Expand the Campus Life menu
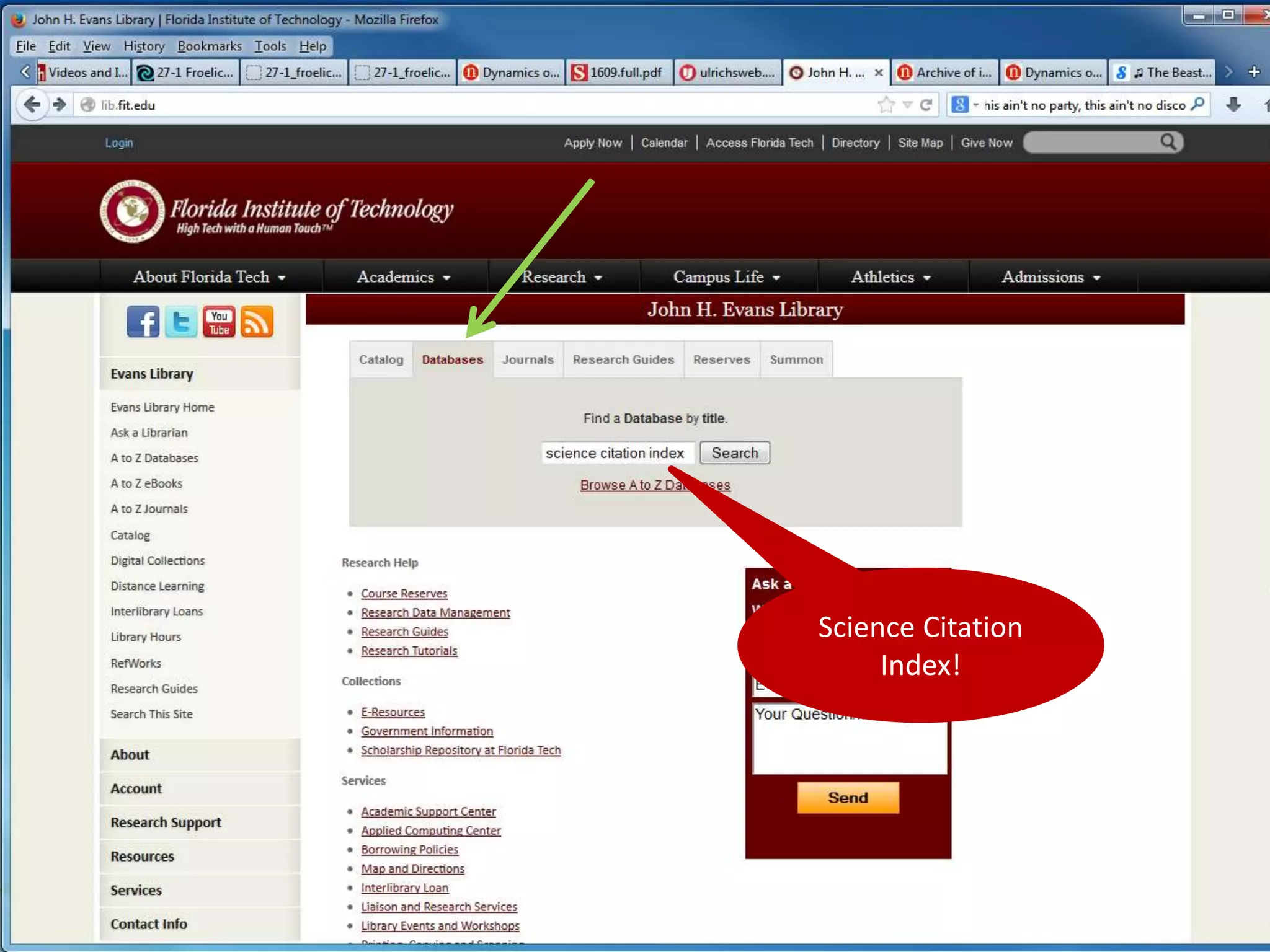 point(727,276)
